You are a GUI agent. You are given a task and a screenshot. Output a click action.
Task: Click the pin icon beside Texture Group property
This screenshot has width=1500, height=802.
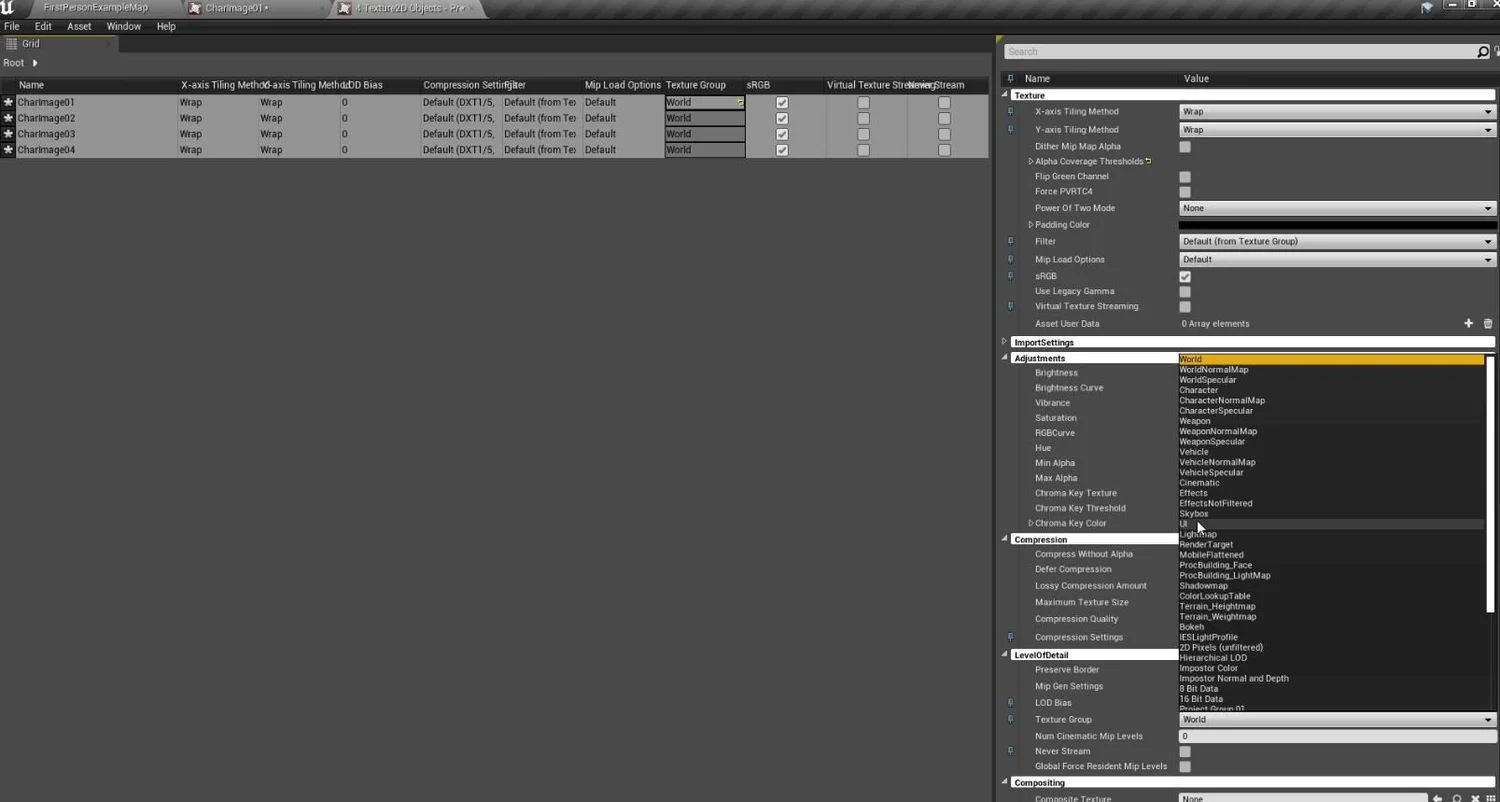click(x=1009, y=719)
